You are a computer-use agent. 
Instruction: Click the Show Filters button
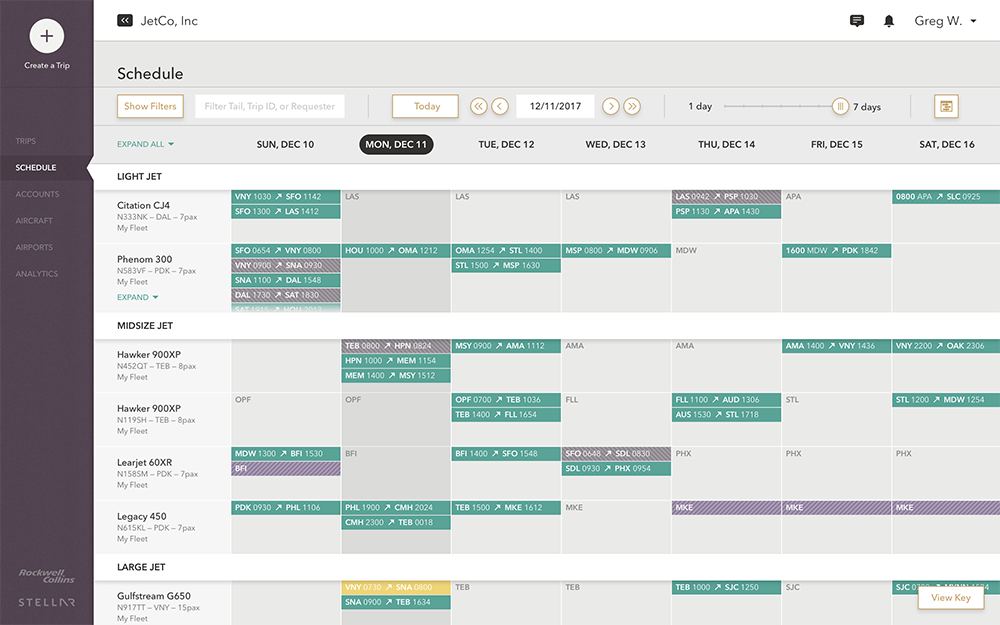pyautogui.click(x=150, y=106)
